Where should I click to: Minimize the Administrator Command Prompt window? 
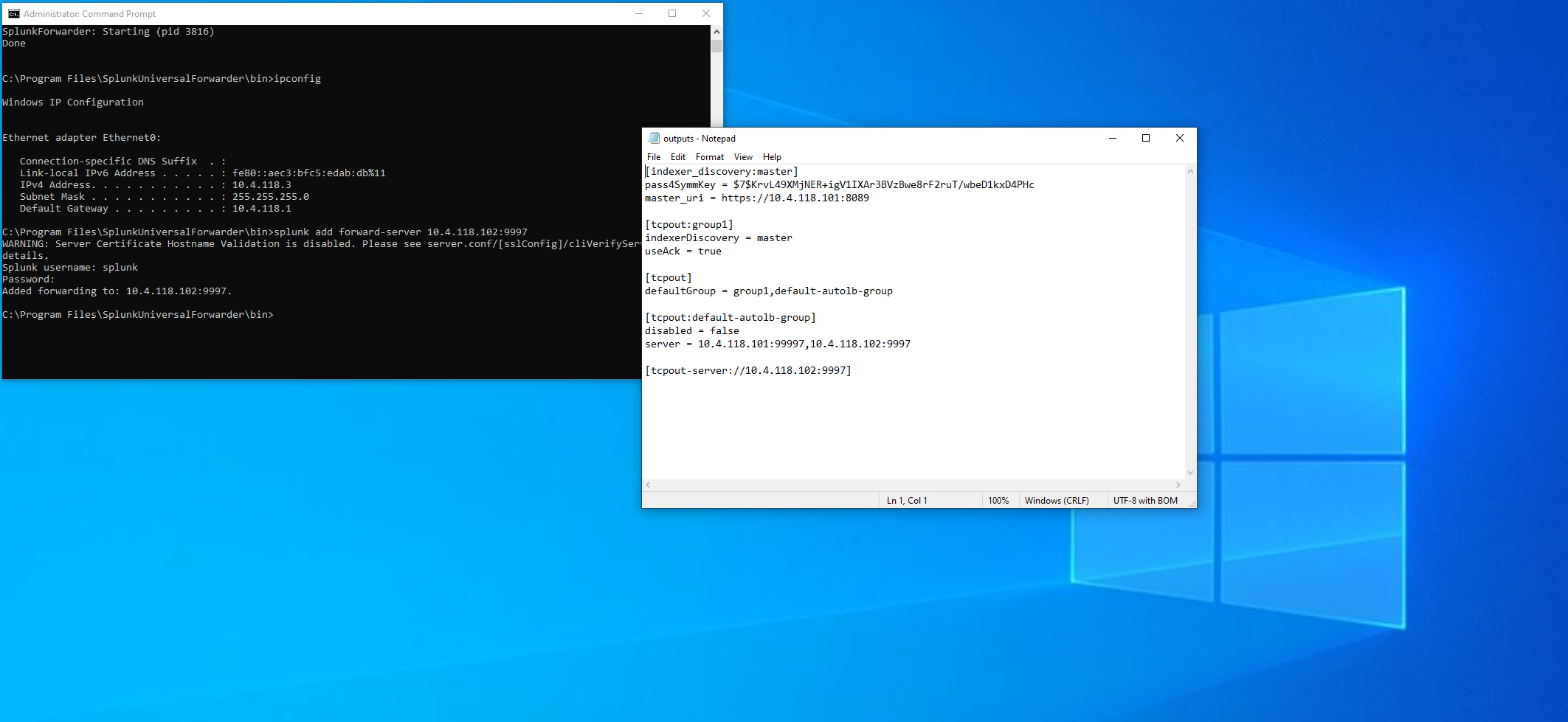(639, 13)
